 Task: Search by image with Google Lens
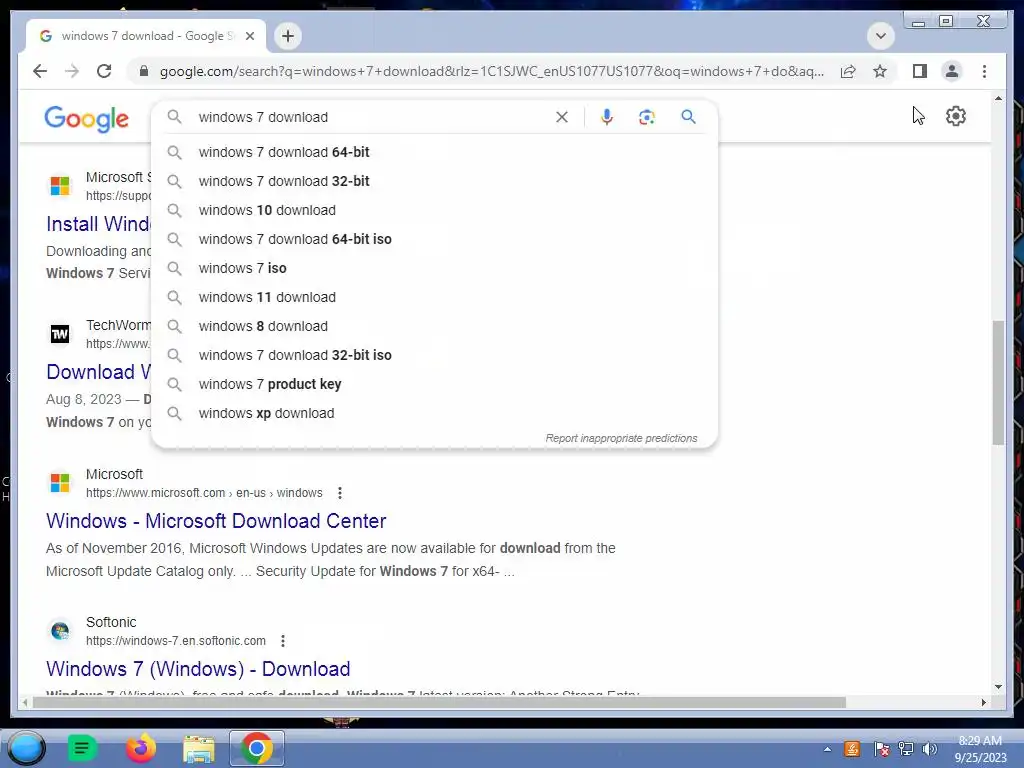[647, 117]
